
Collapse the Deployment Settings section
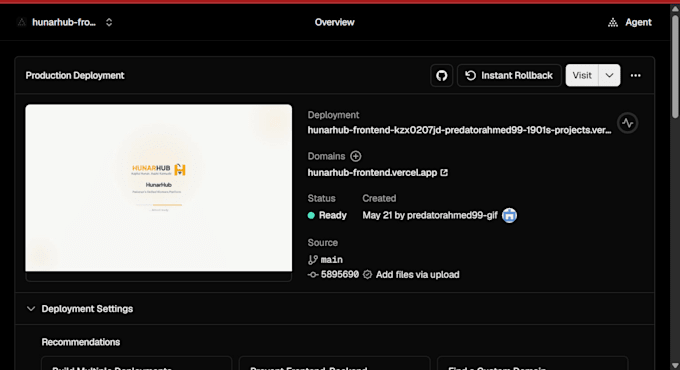31,309
